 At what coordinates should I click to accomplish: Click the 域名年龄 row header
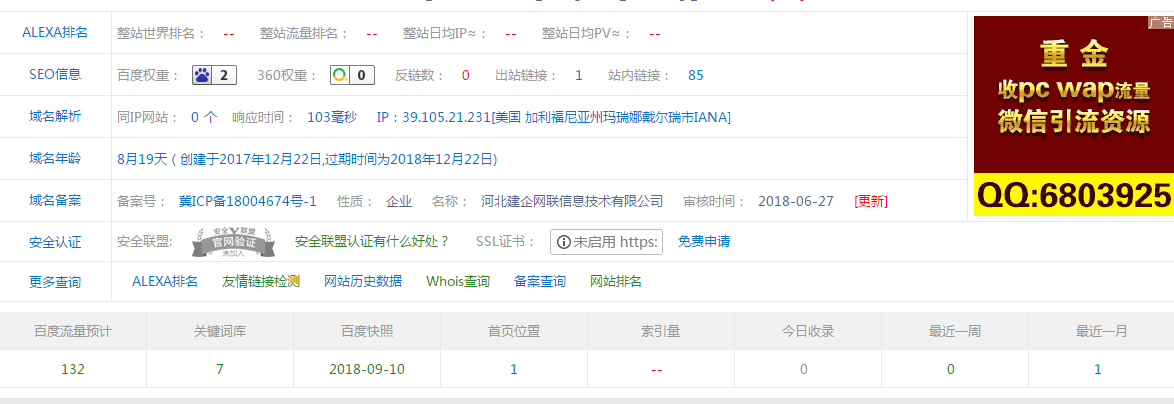coord(55,158)
